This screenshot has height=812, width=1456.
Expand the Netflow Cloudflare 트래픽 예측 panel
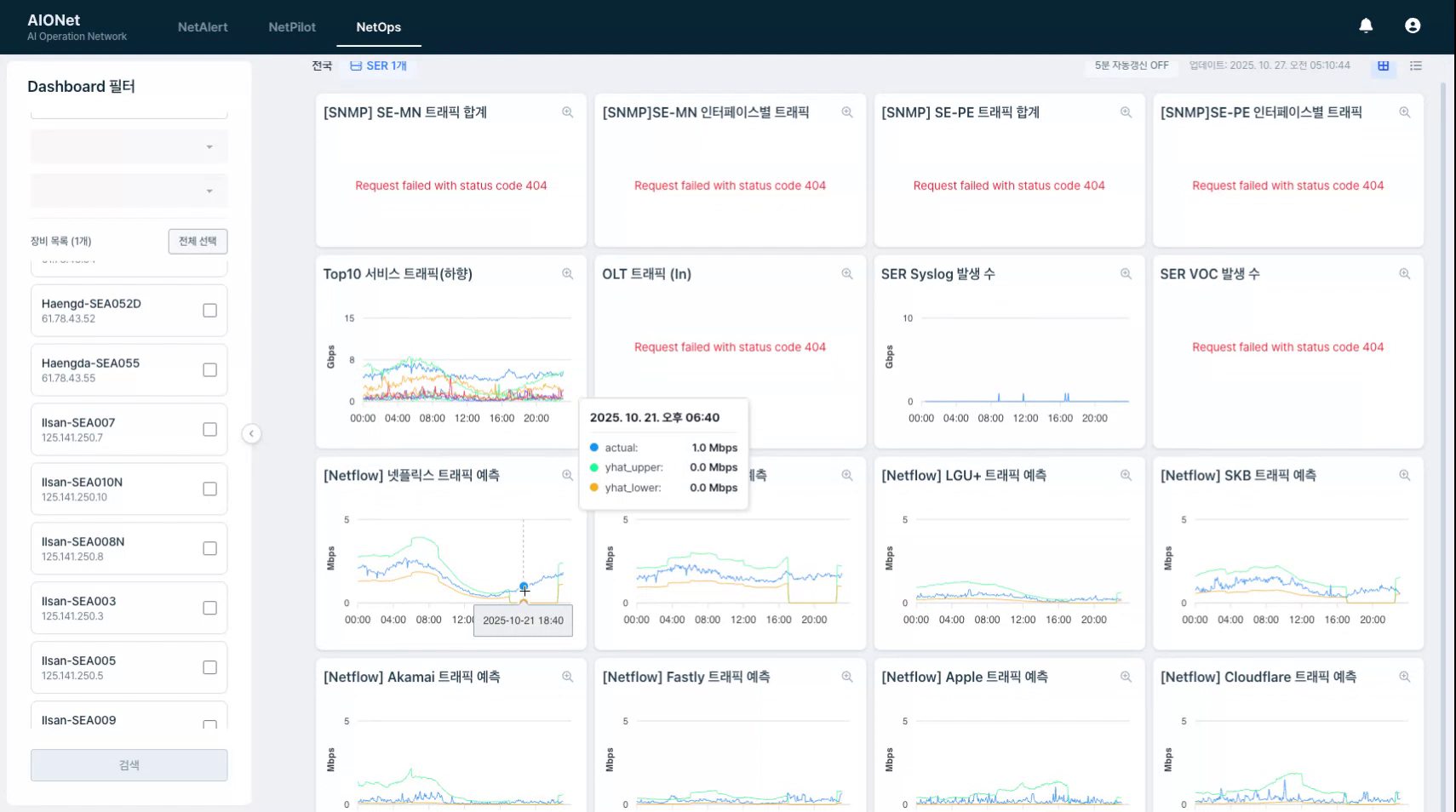[x=1405, y=677]
